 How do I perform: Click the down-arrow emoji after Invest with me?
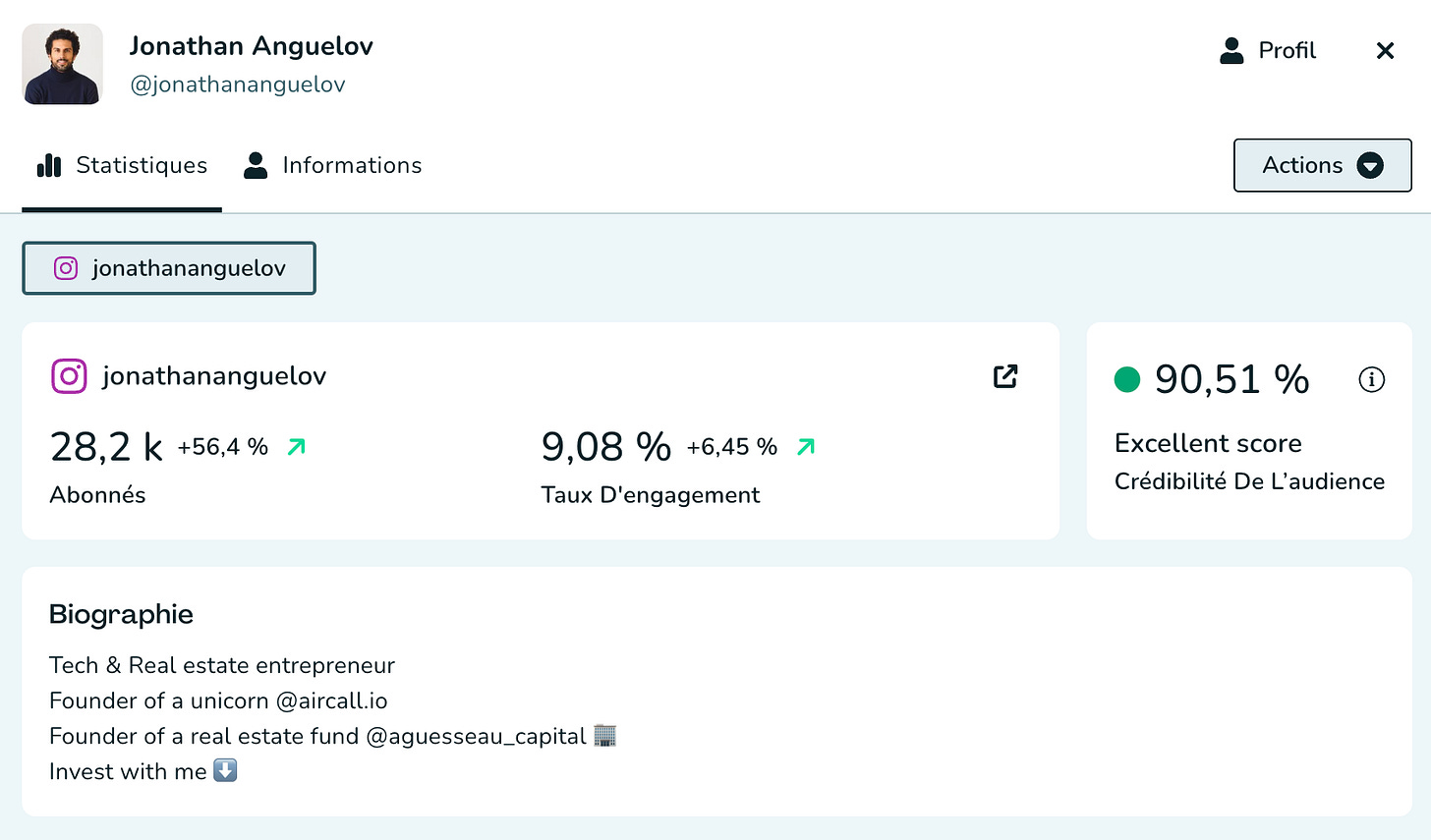(x=225, y=770)
